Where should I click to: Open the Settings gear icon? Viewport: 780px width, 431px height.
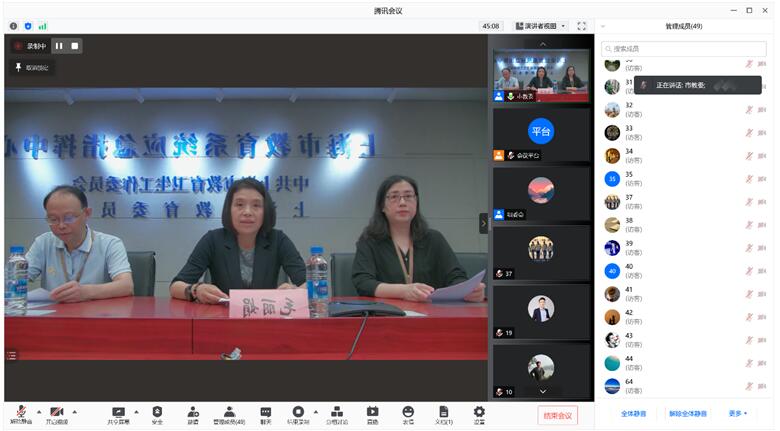pos(479,414)
